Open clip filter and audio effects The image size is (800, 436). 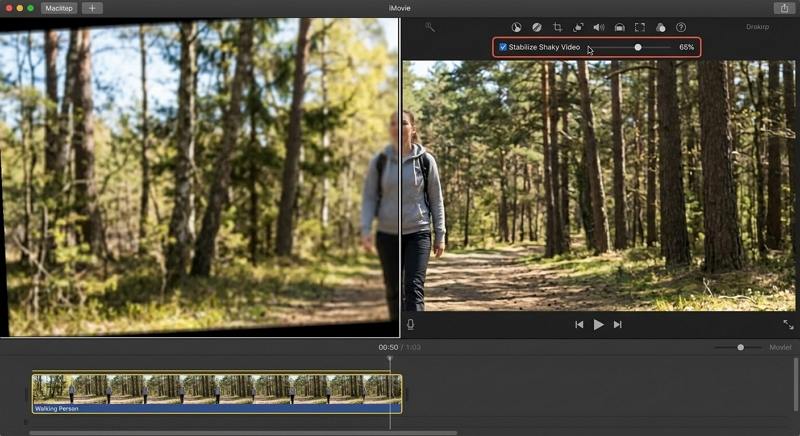(x=661, y=28)
